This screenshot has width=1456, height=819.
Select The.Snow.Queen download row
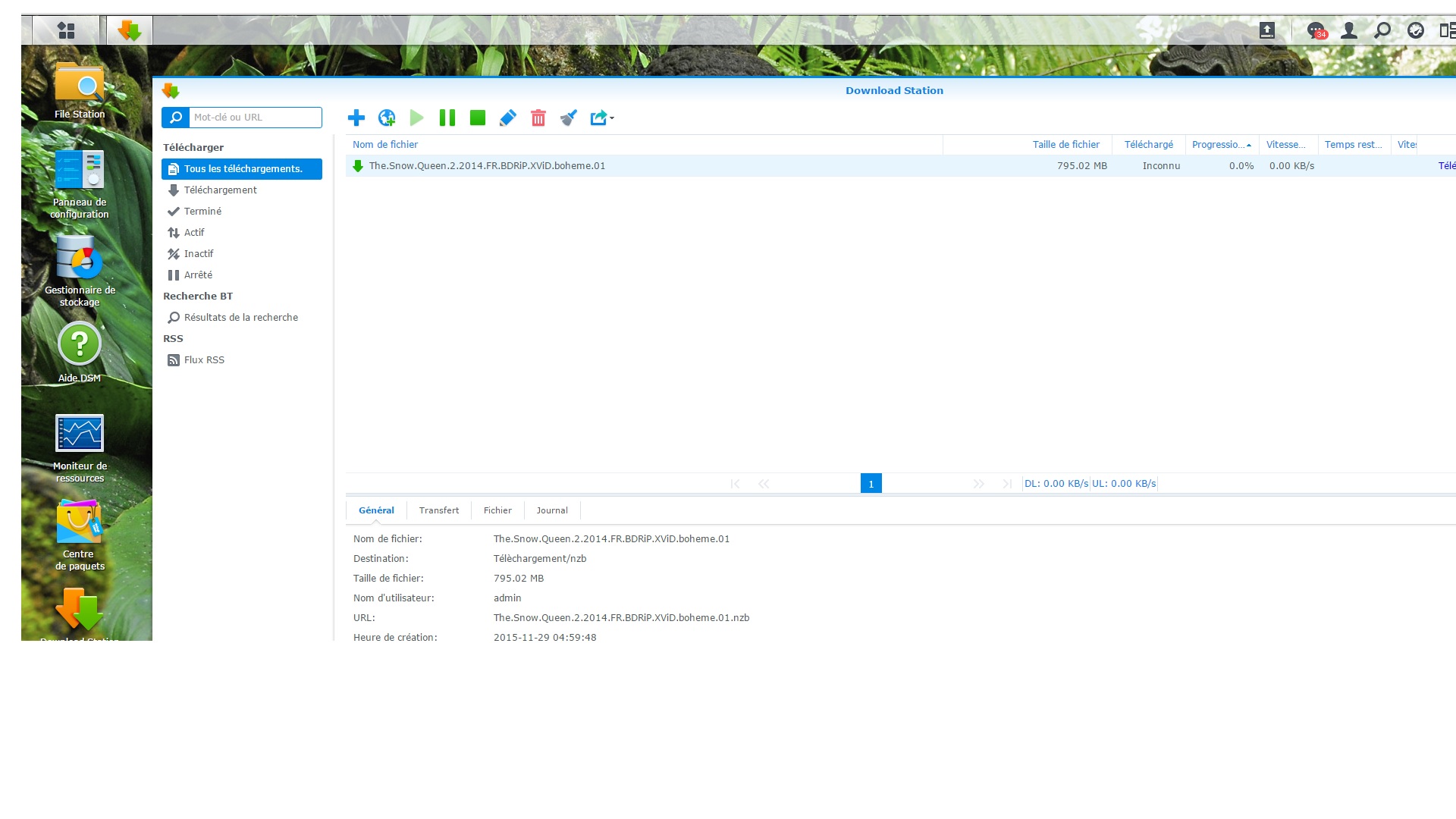487,166
